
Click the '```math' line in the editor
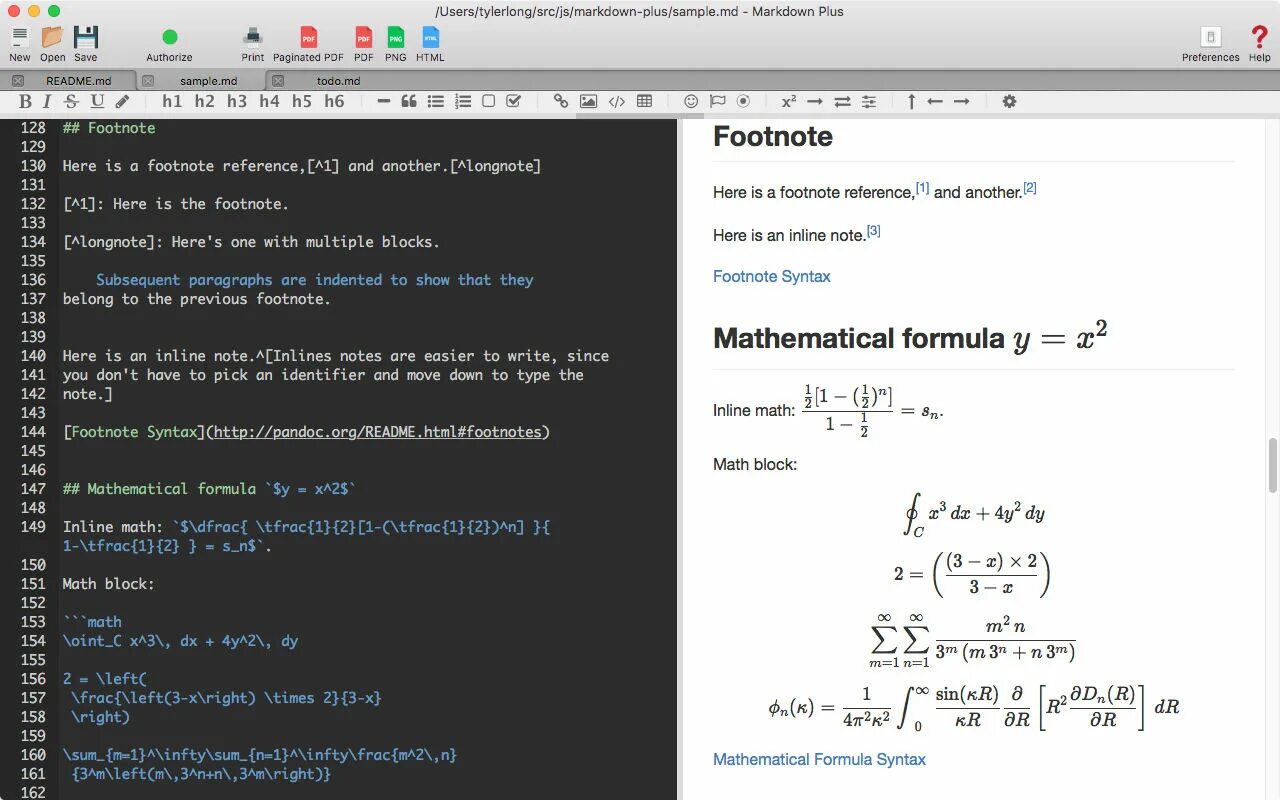tap(92, 622)
